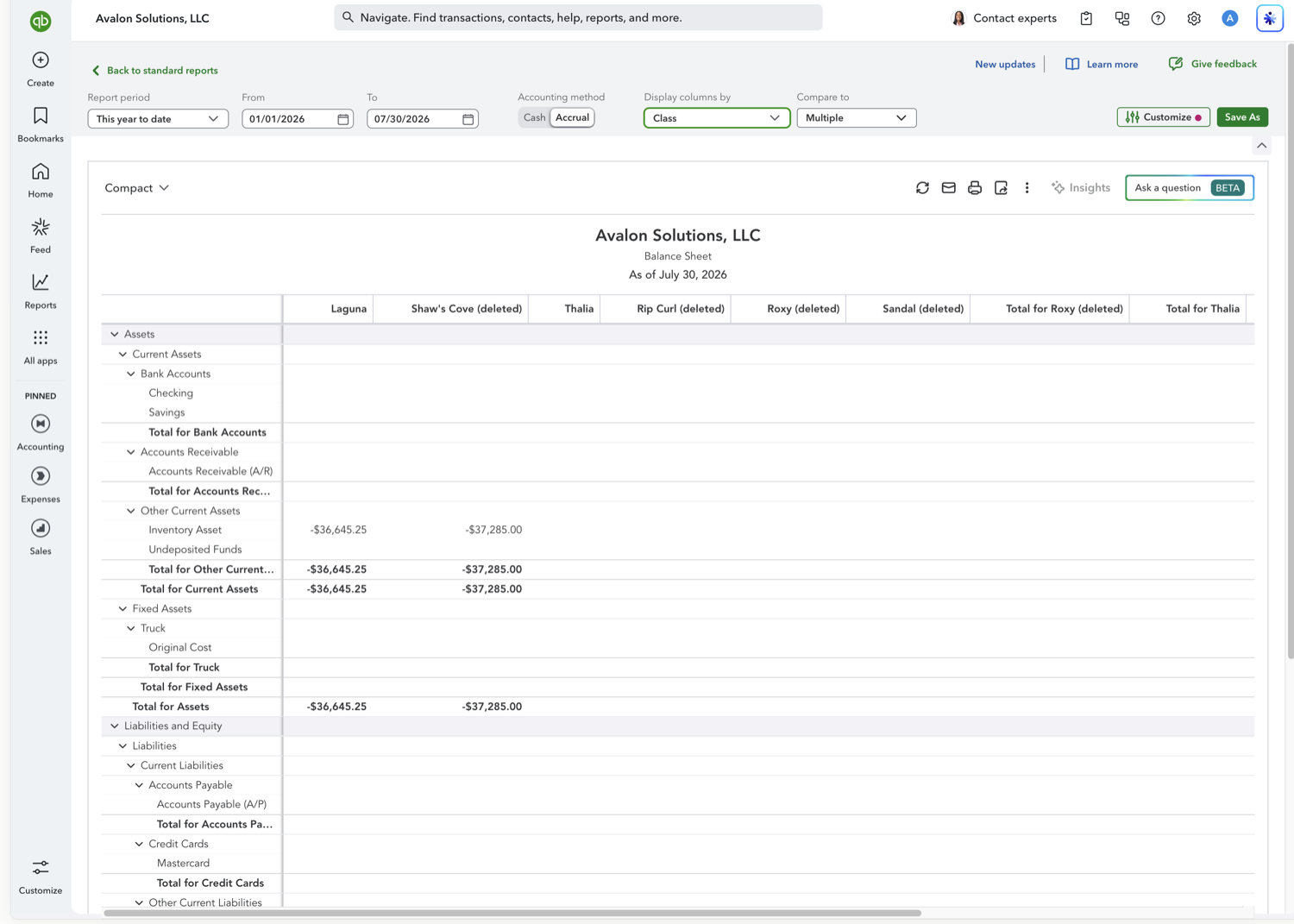Select Accrual accounting method
Image resolution: width=1294 pixels, height=924 pixels.
[x=572, y=117]
